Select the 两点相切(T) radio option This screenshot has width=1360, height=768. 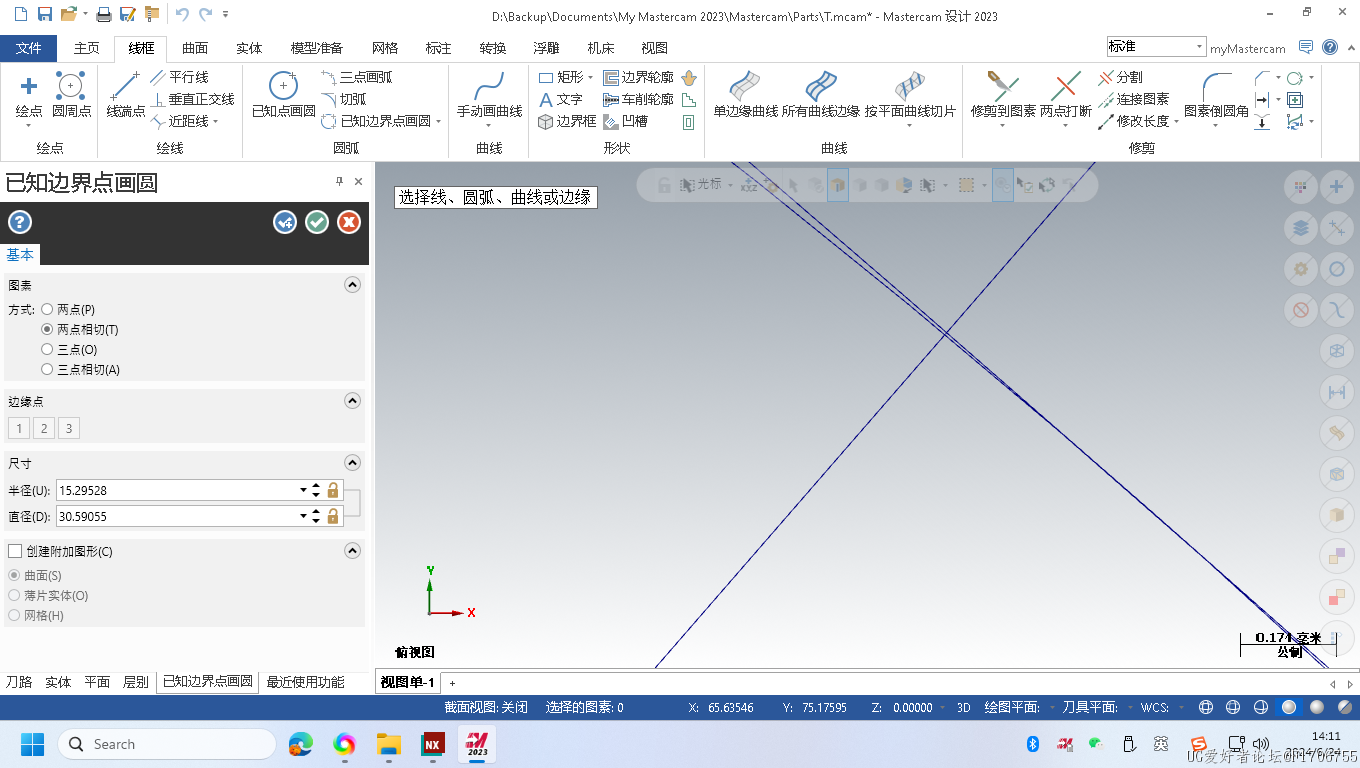(x=47, y=330)
